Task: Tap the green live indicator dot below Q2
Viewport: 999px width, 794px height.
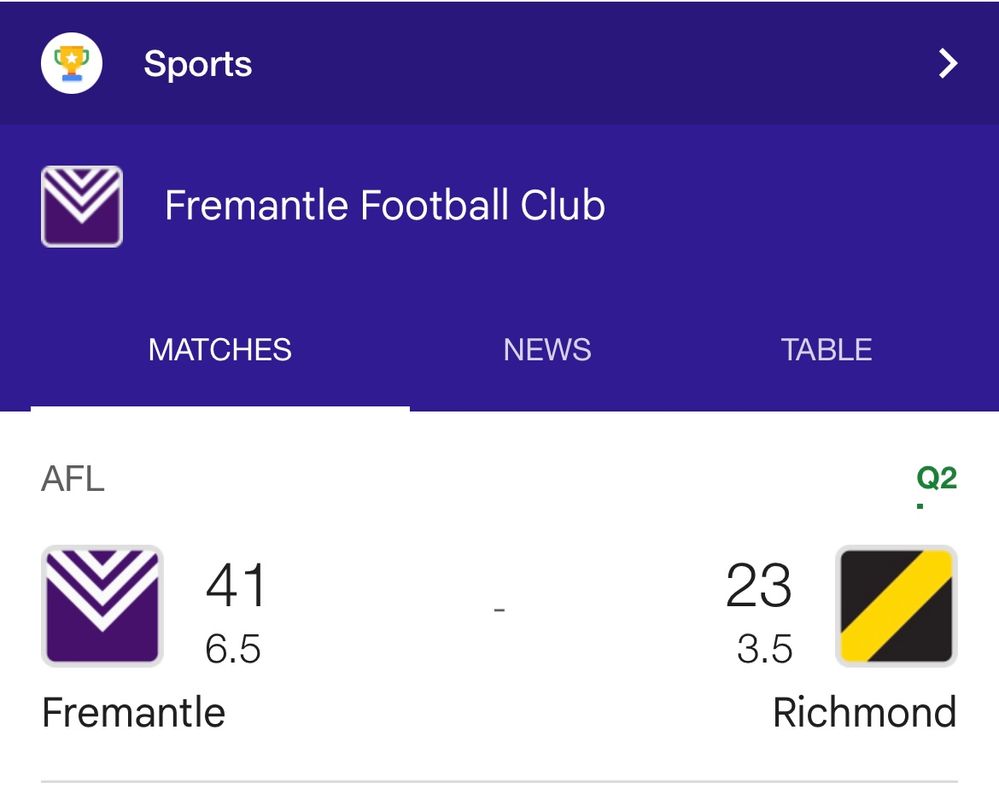Action: point(920,507)
